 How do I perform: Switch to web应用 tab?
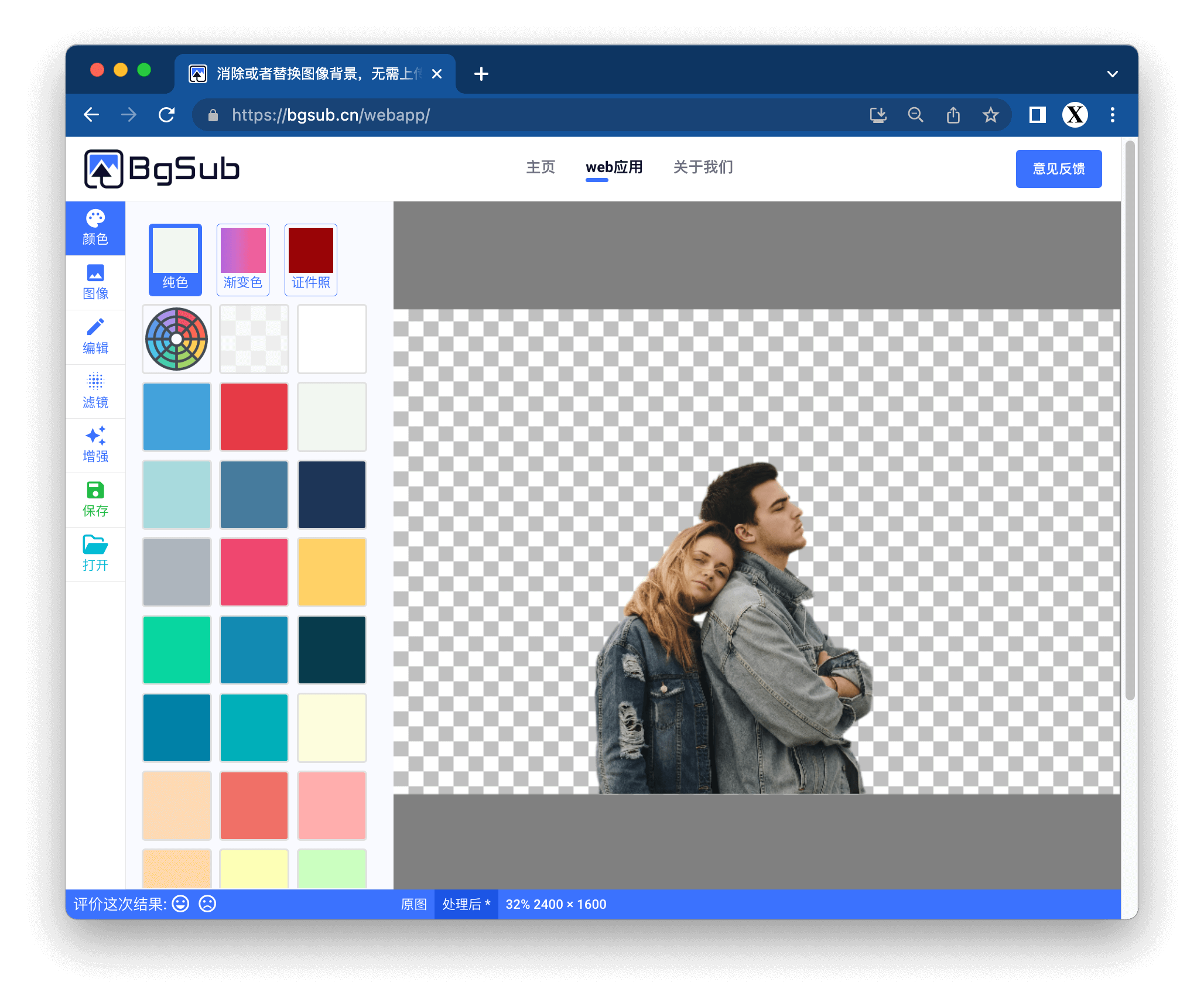[614, 168]
